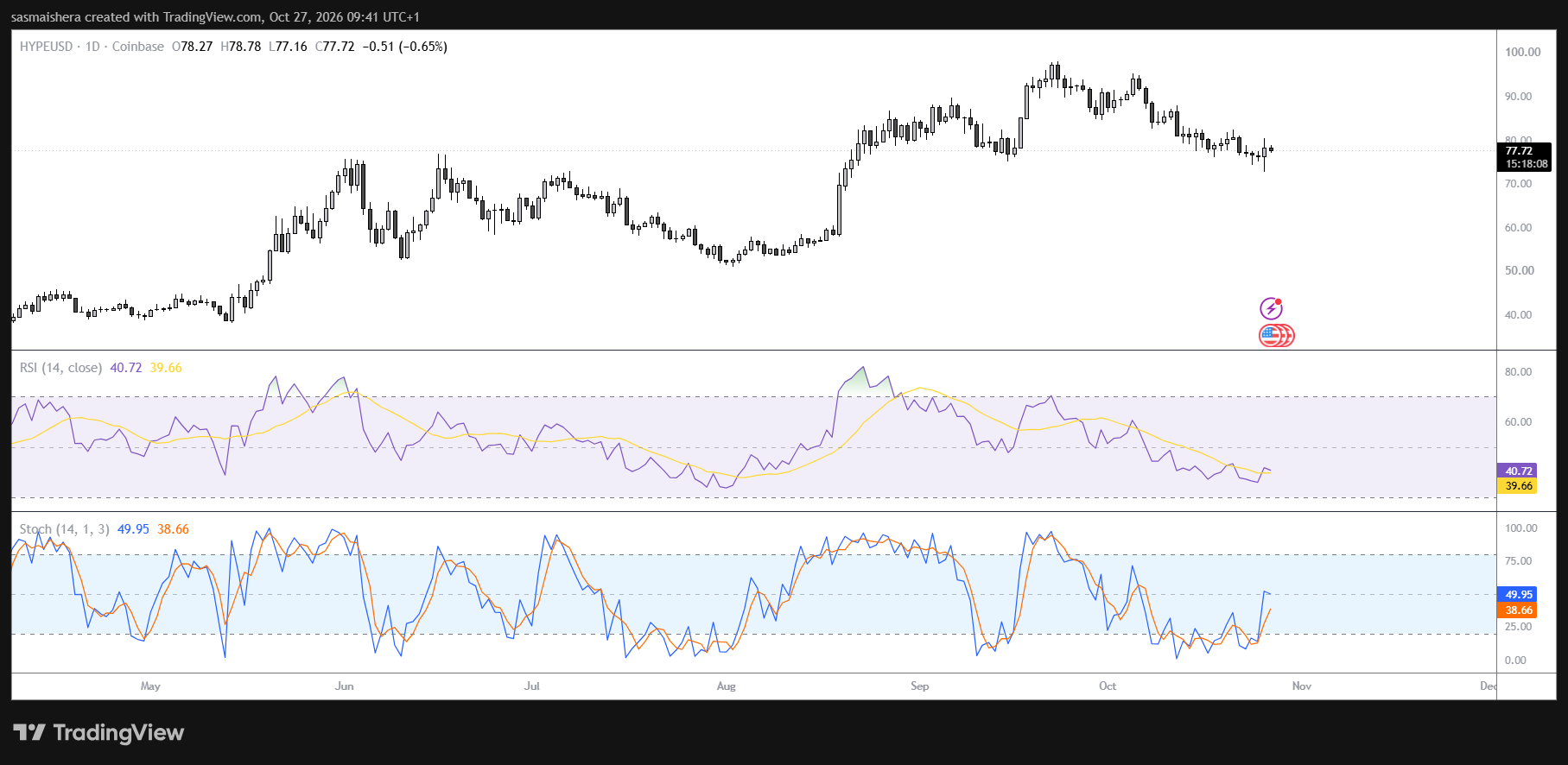Click the purple lightning bolt event icon
Screen dimensions: 1568x765
(x=1271, y=308)
